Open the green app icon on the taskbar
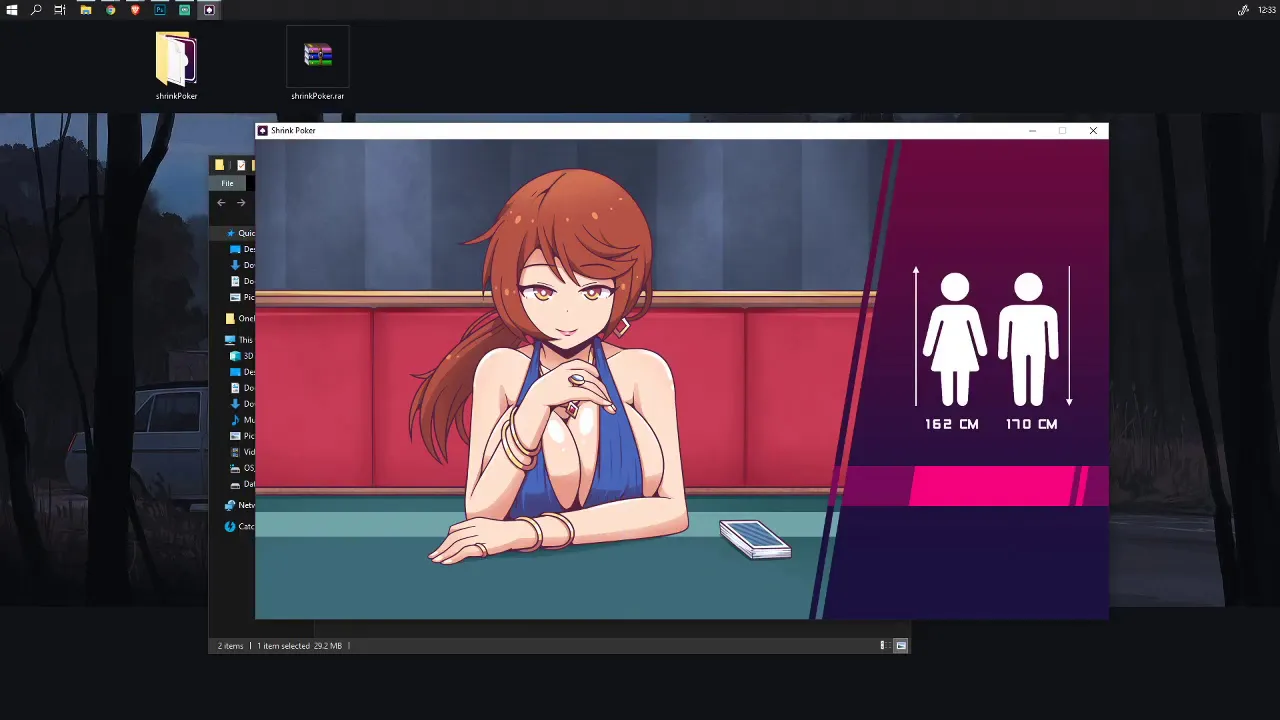Image resolution: width=1280 pixels, height=720 pixels. coord(184,10)
